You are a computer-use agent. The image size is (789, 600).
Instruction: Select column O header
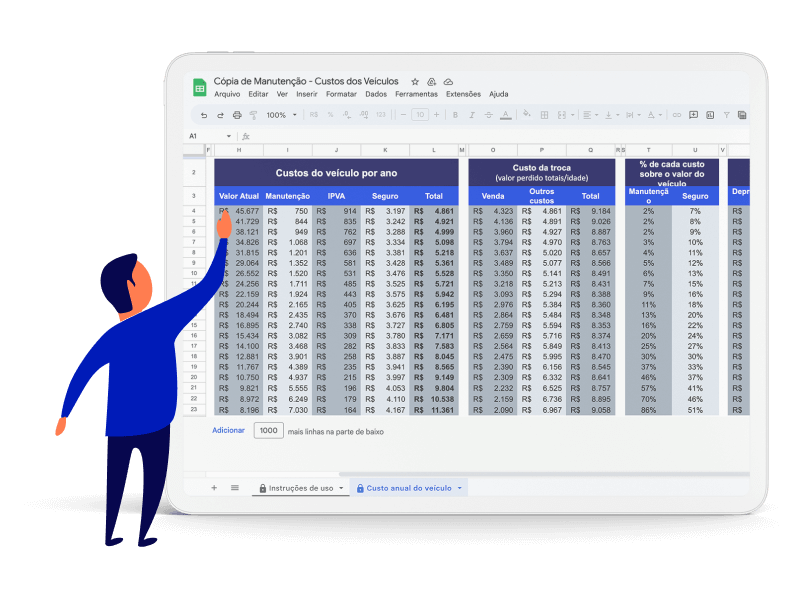493,150
